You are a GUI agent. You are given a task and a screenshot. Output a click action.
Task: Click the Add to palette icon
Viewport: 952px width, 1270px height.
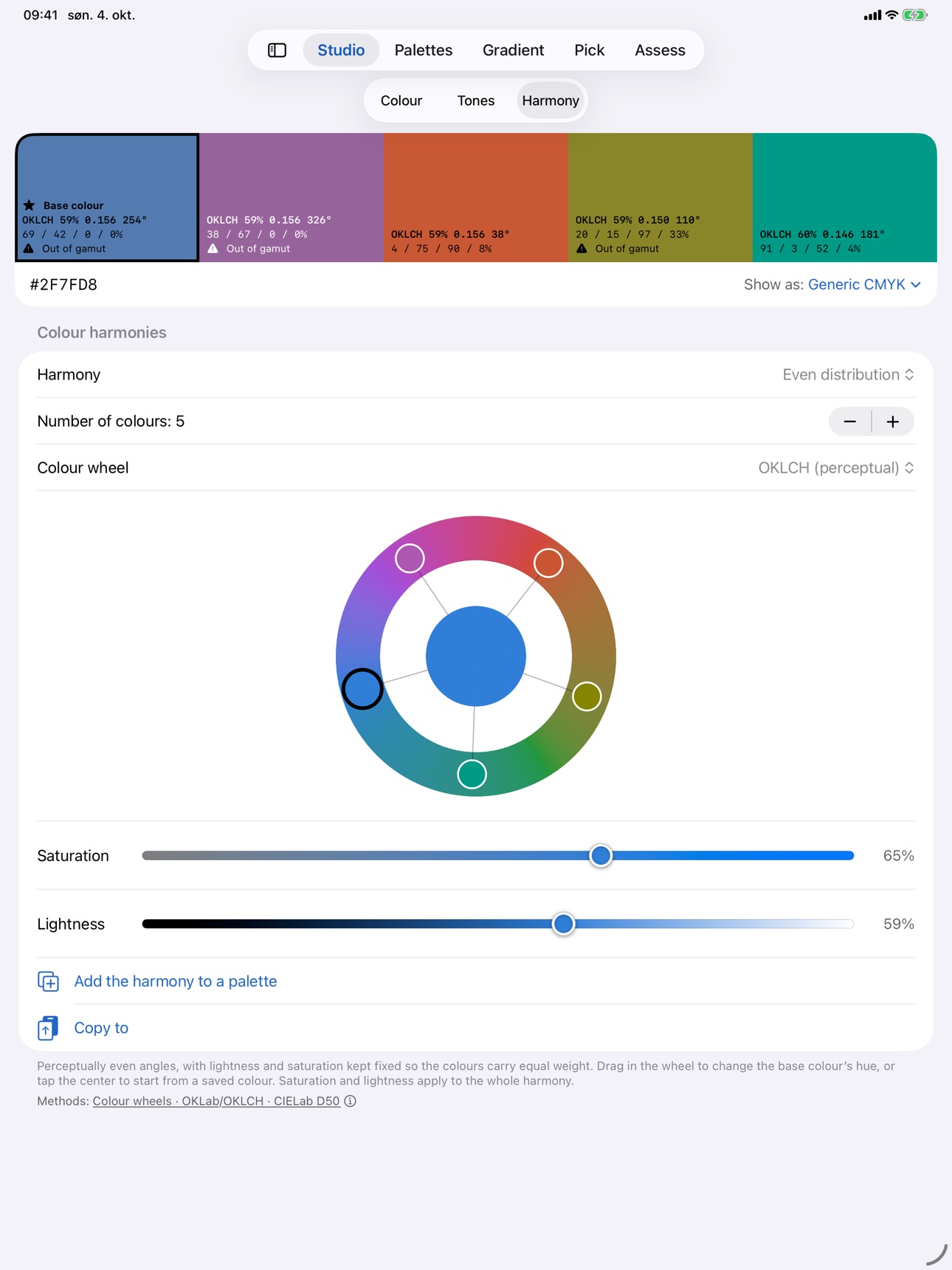(x=49, y=981)
